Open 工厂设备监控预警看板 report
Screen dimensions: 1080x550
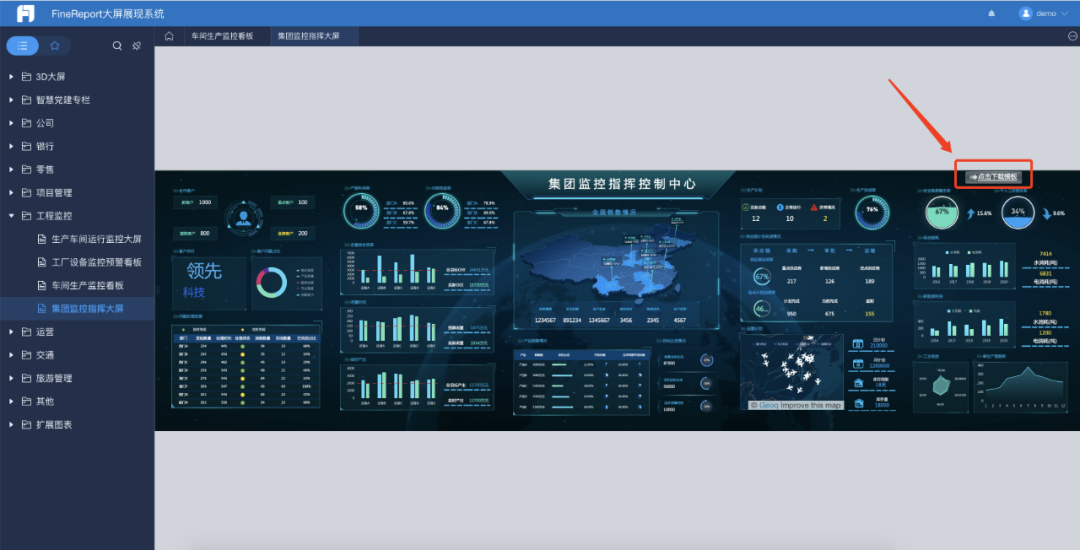(96, 262)
